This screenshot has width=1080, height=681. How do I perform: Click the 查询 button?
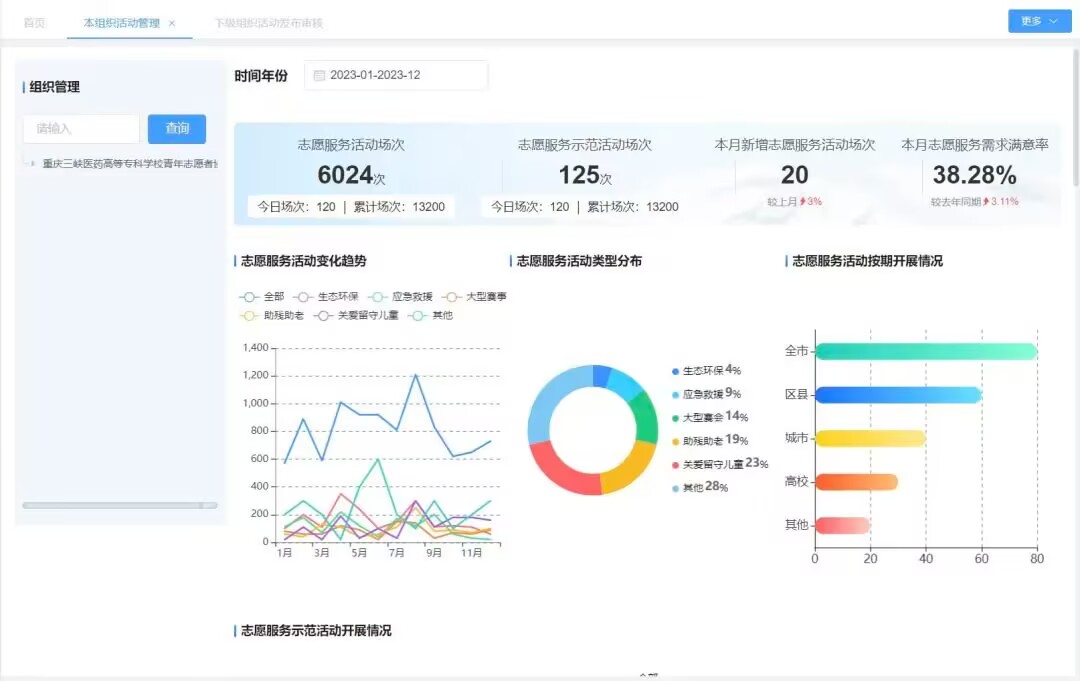[177, 128]
